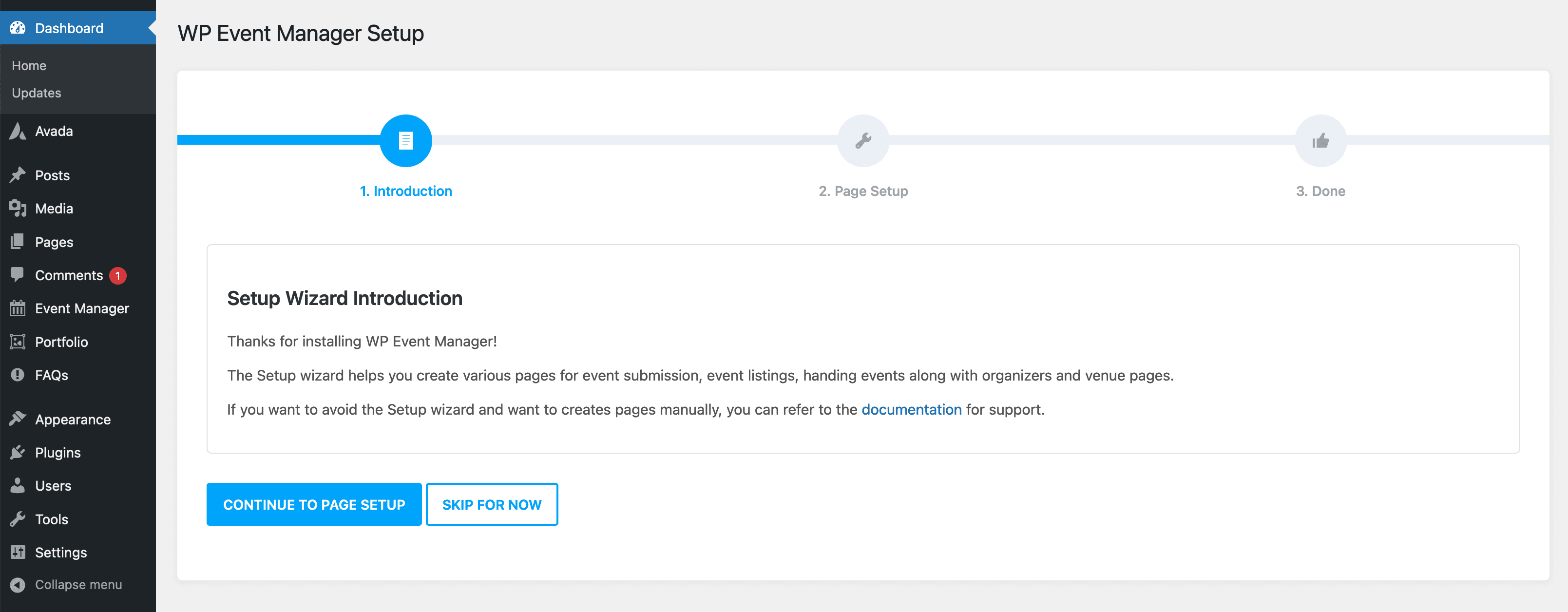Open the Event Manager menu

pos(78,308)
